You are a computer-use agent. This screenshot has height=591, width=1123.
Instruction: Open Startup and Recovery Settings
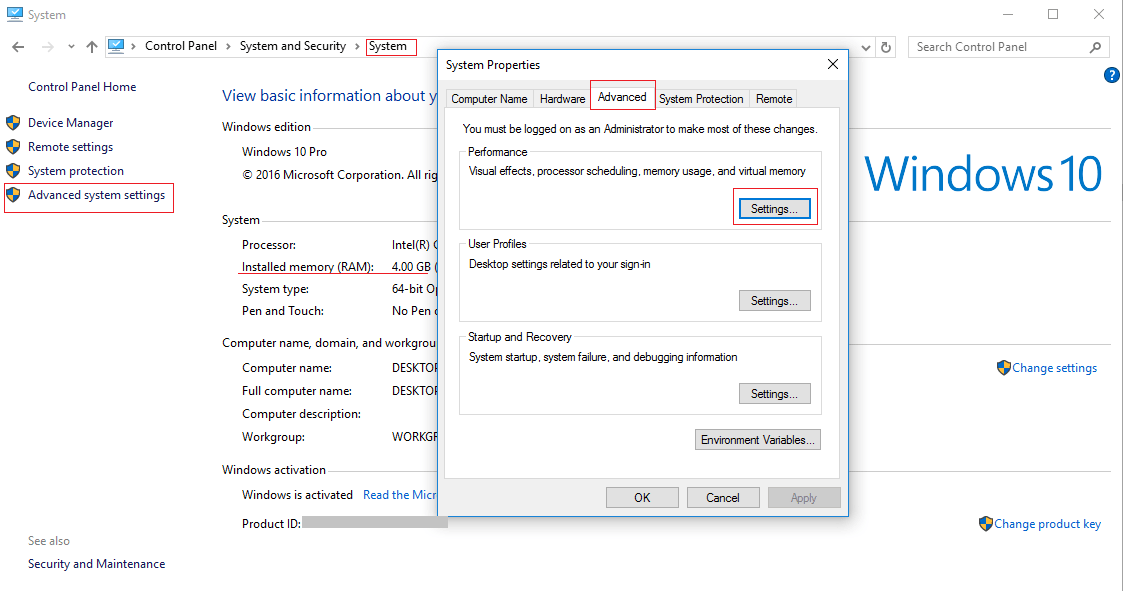774,394
